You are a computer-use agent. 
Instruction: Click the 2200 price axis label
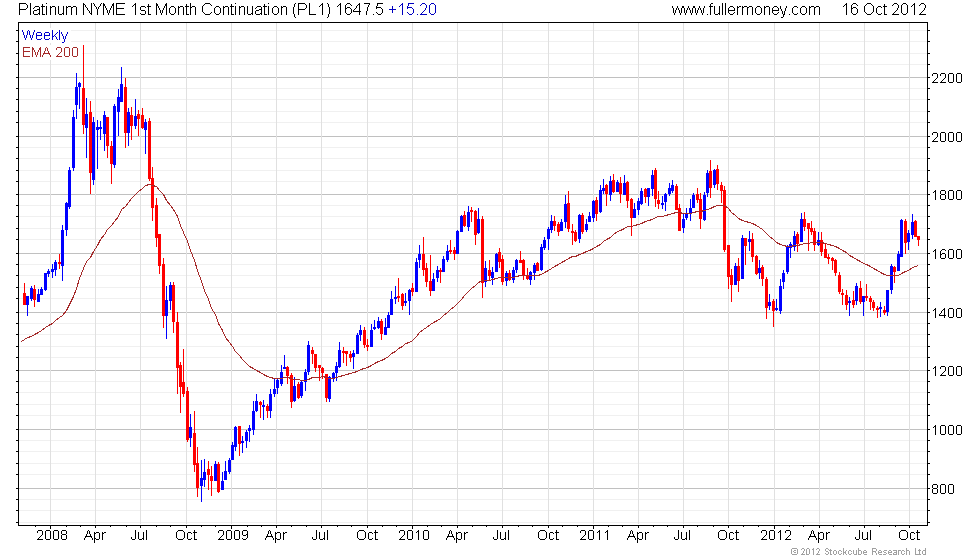tap(946, 79)
